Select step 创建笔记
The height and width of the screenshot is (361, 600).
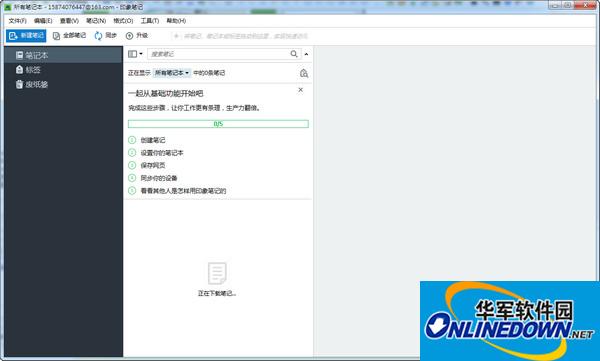point(153,140)
